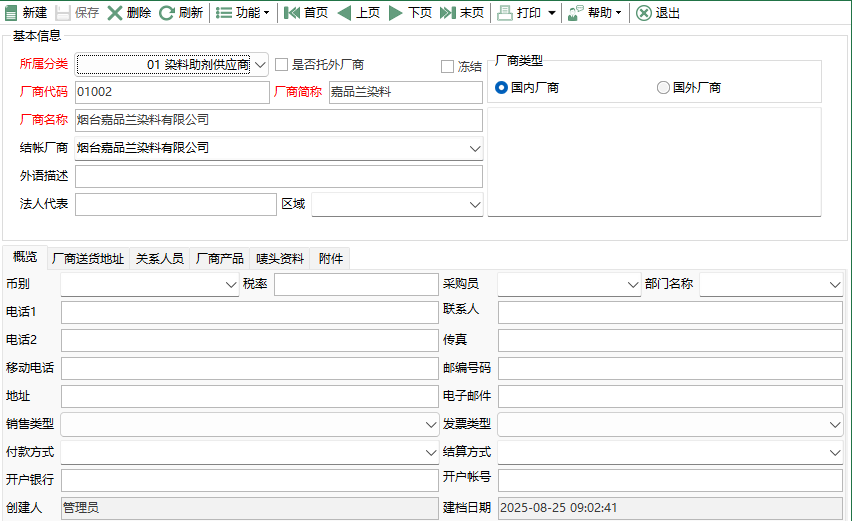Click the Refresh (刷新) icon

[x=167, y=13]
